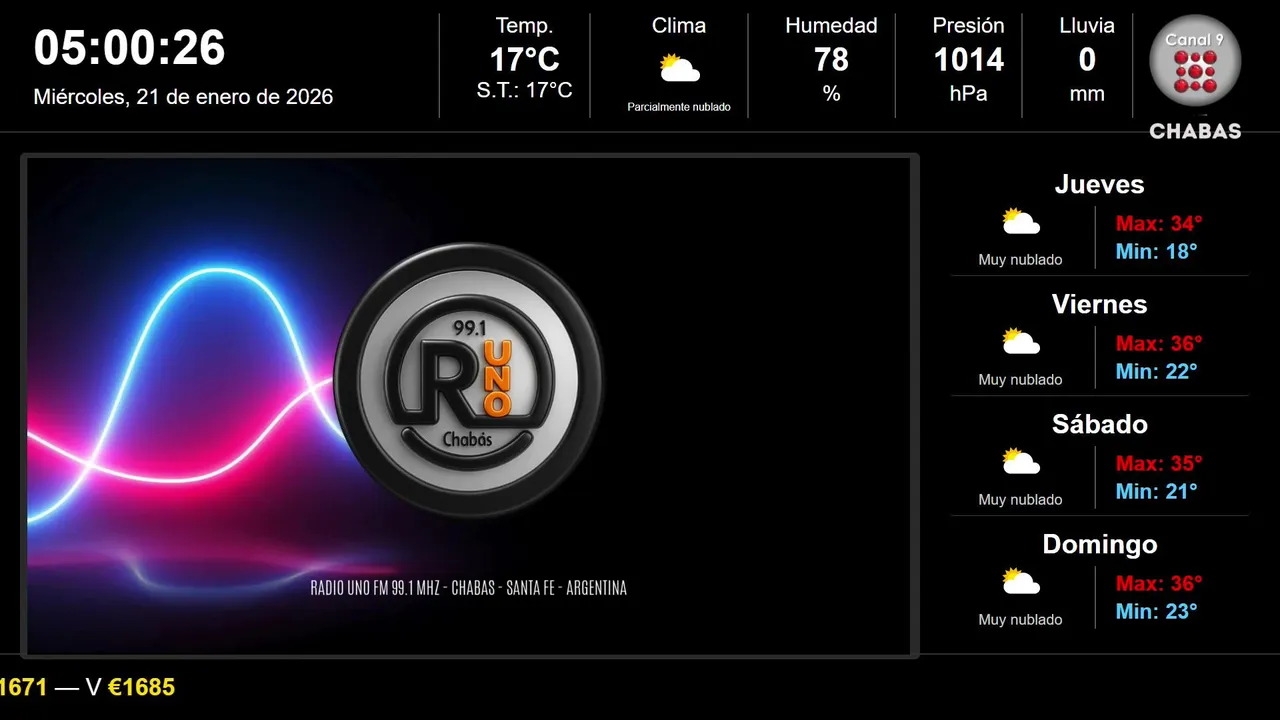Click the Radio Uno FM 99.1 MHZ caption
This screenshot has height=720, width=1280.
point(468,588)
